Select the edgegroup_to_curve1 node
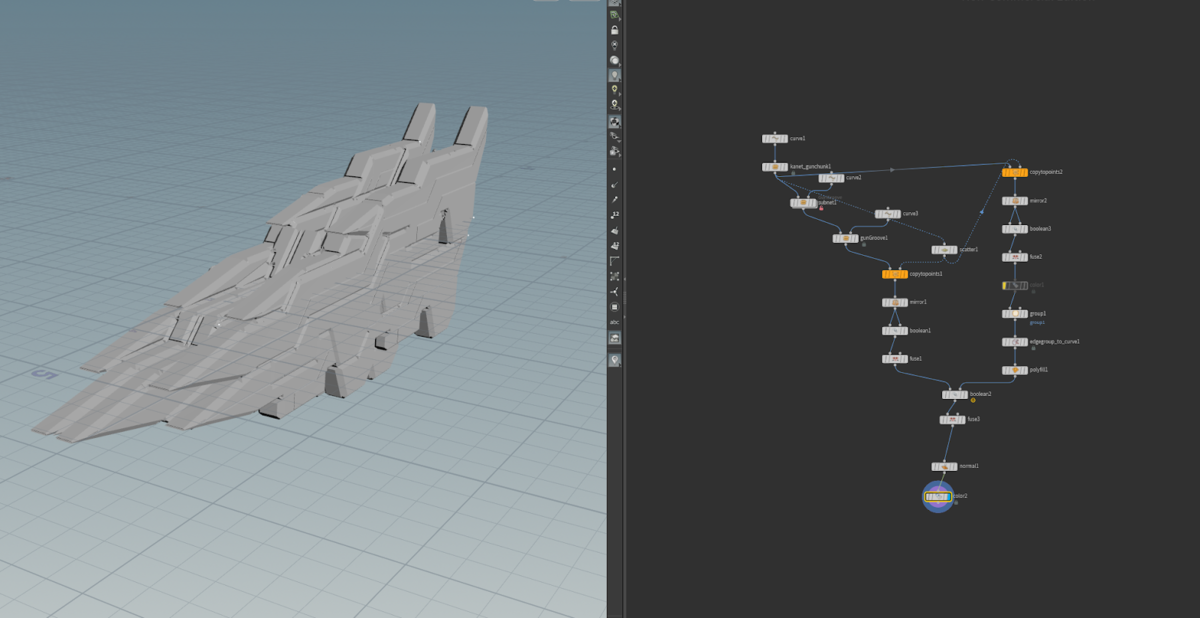This screenshot has width=1200, height=618. [x=1015, y=342]
